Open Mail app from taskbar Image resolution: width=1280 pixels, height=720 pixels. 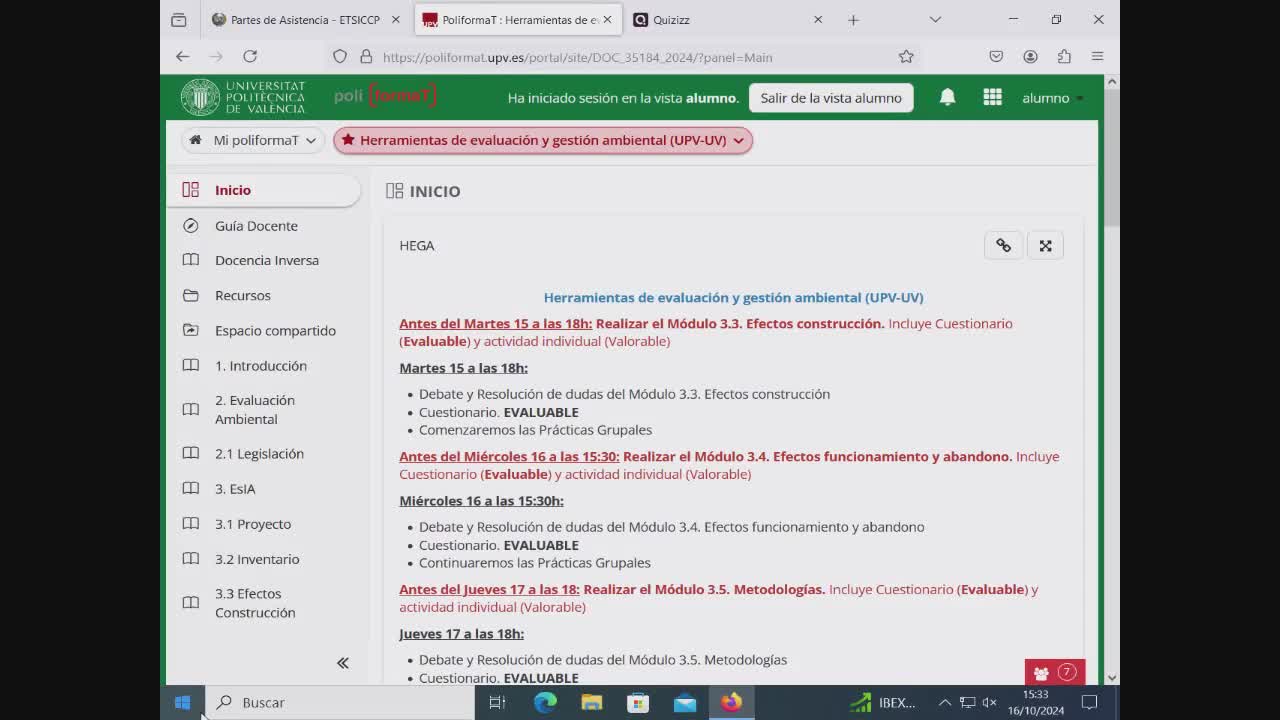coord(685,702)
